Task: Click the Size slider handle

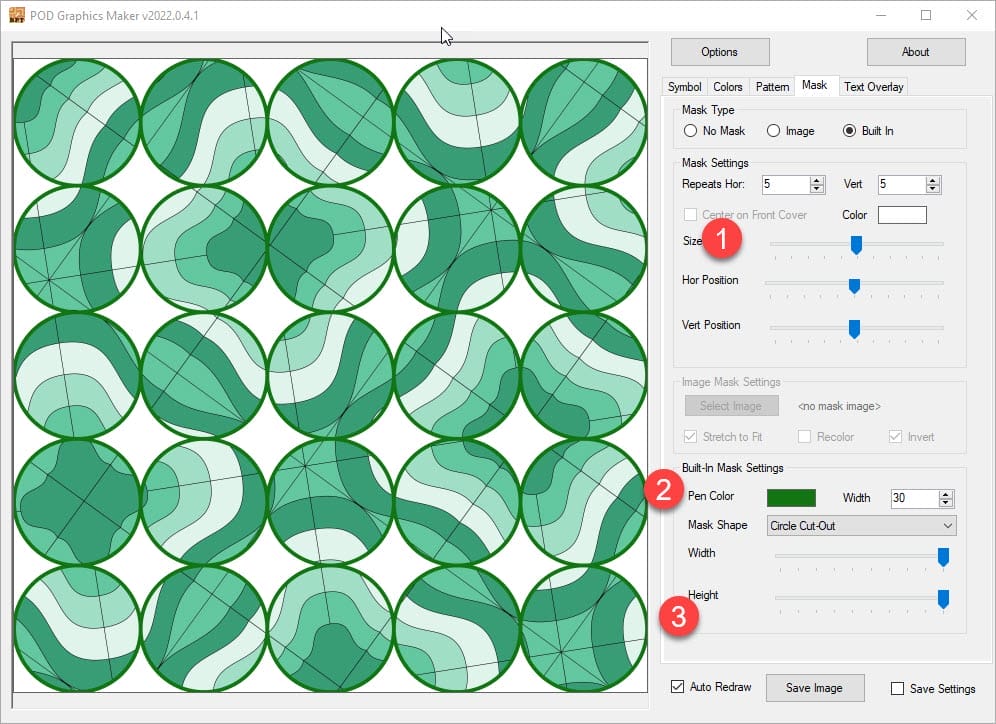Action: pos(856,244)
